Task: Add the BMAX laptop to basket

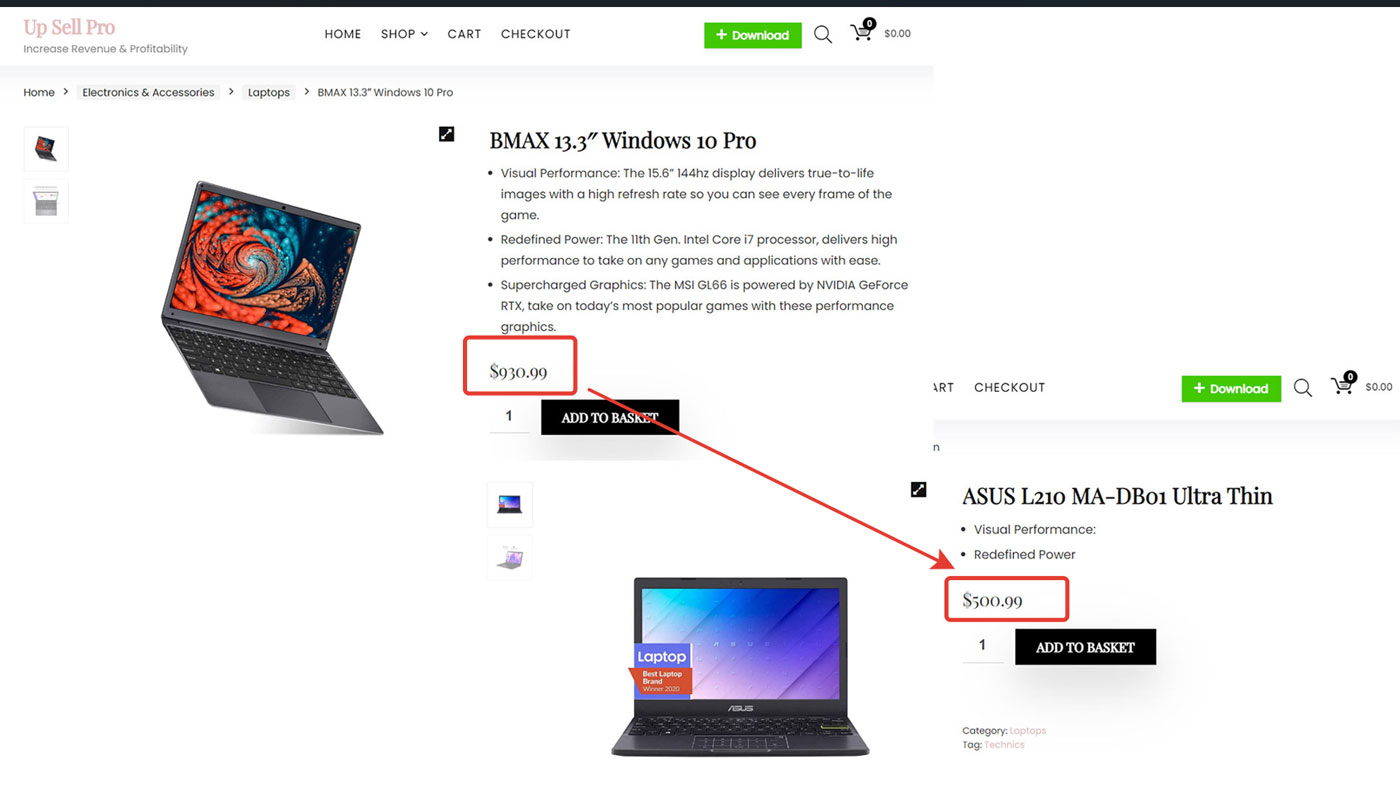Action: (x=610, y=417)
